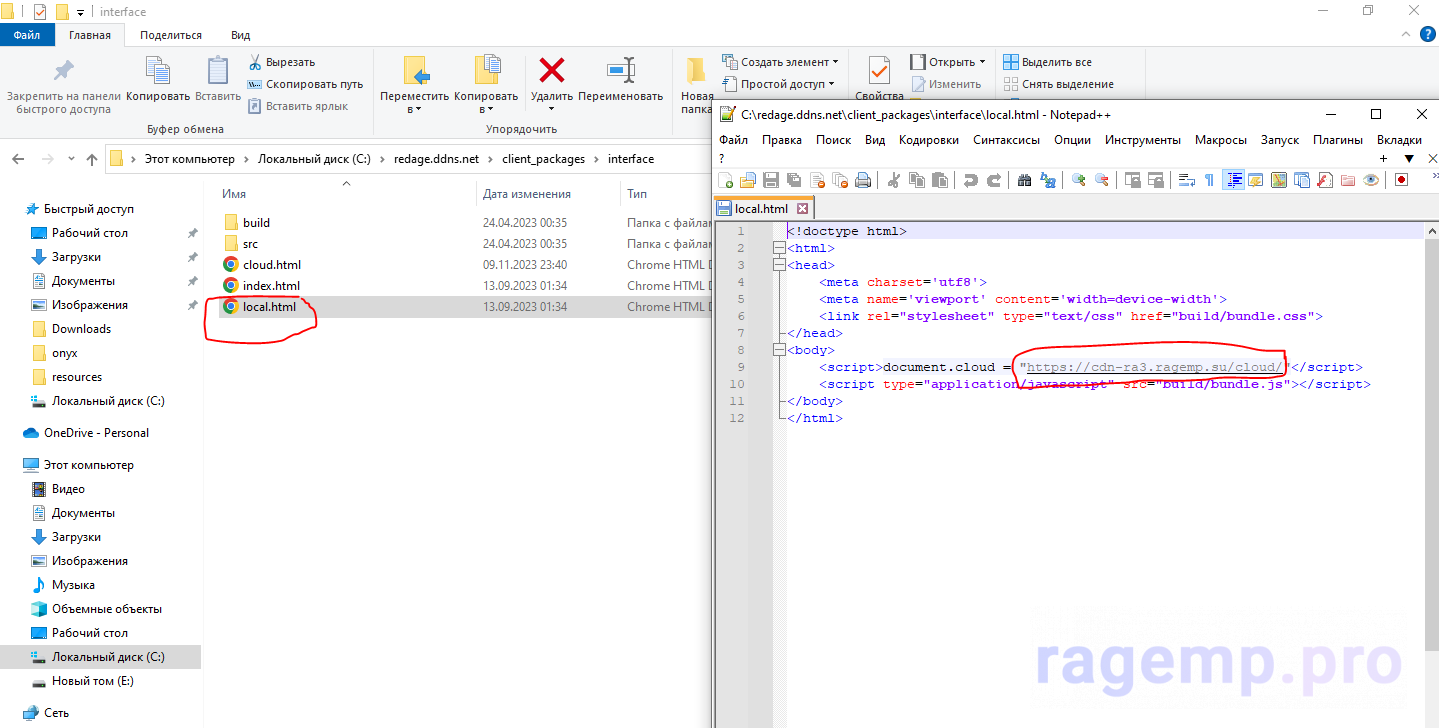This screenshot has height=728, width=1439.
Task: Select OneDrive - Personal in navigation pane
Action: (96, 433)
